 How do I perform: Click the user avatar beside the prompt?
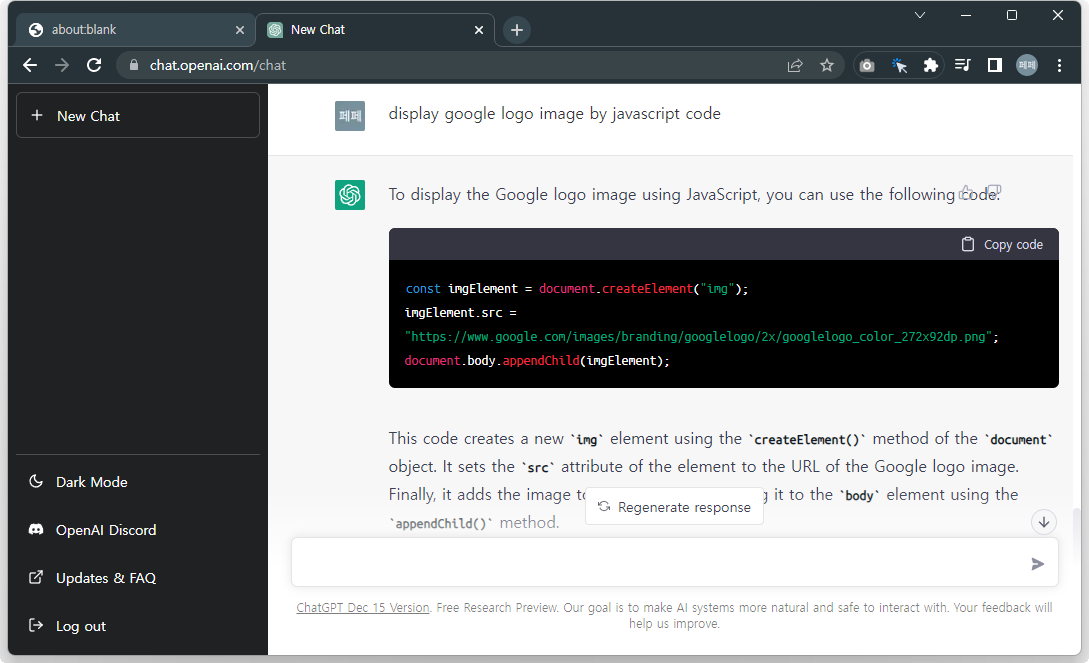point(350,116)
